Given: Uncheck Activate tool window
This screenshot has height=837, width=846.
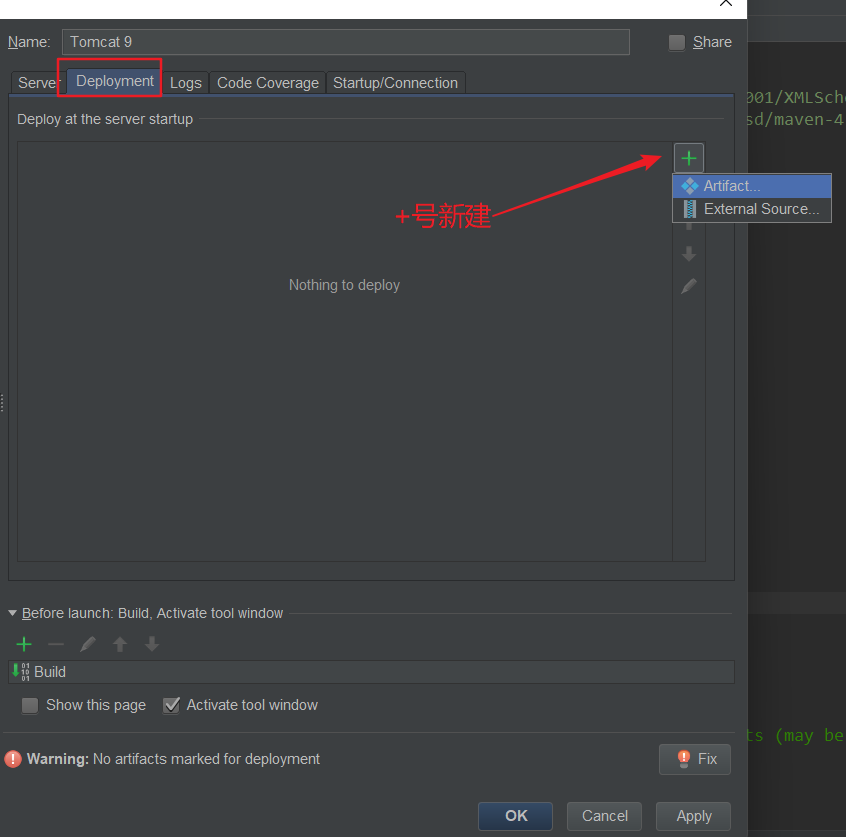Looking at the screenshot, I should coord(172,705).
